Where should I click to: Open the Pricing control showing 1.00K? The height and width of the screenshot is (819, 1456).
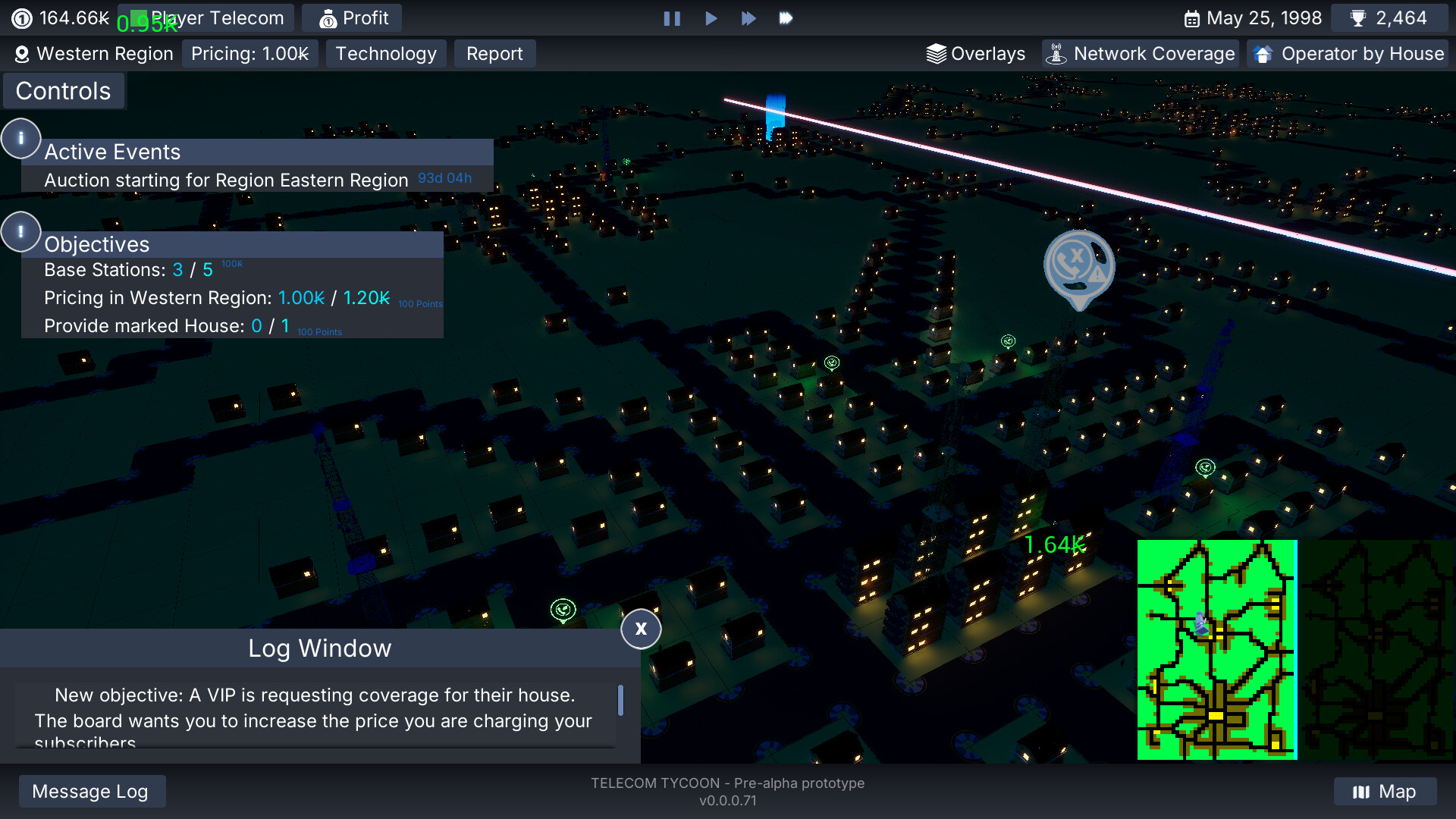(x=250, y=53)
